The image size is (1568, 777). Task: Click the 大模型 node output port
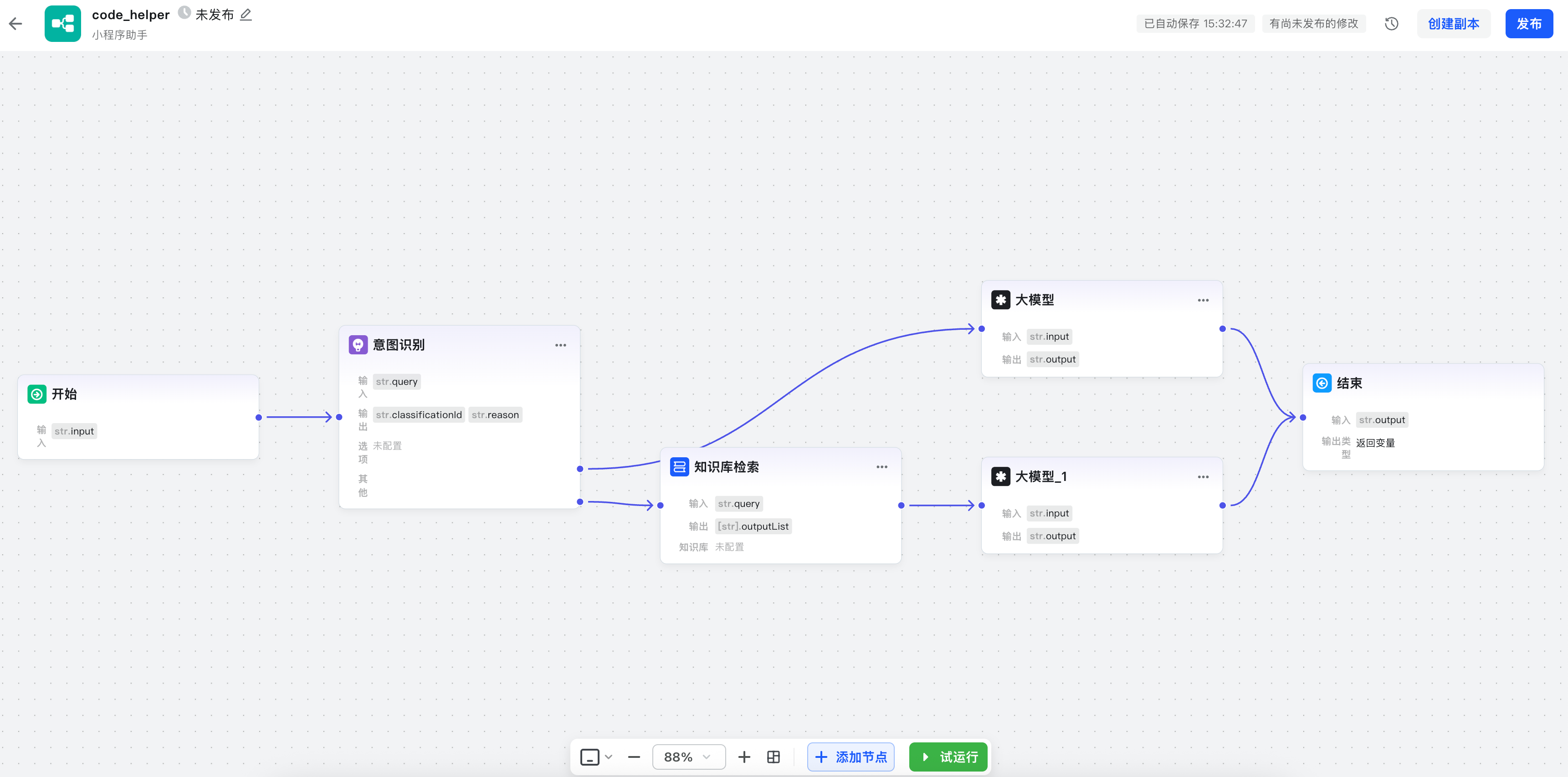[1223, 329]
